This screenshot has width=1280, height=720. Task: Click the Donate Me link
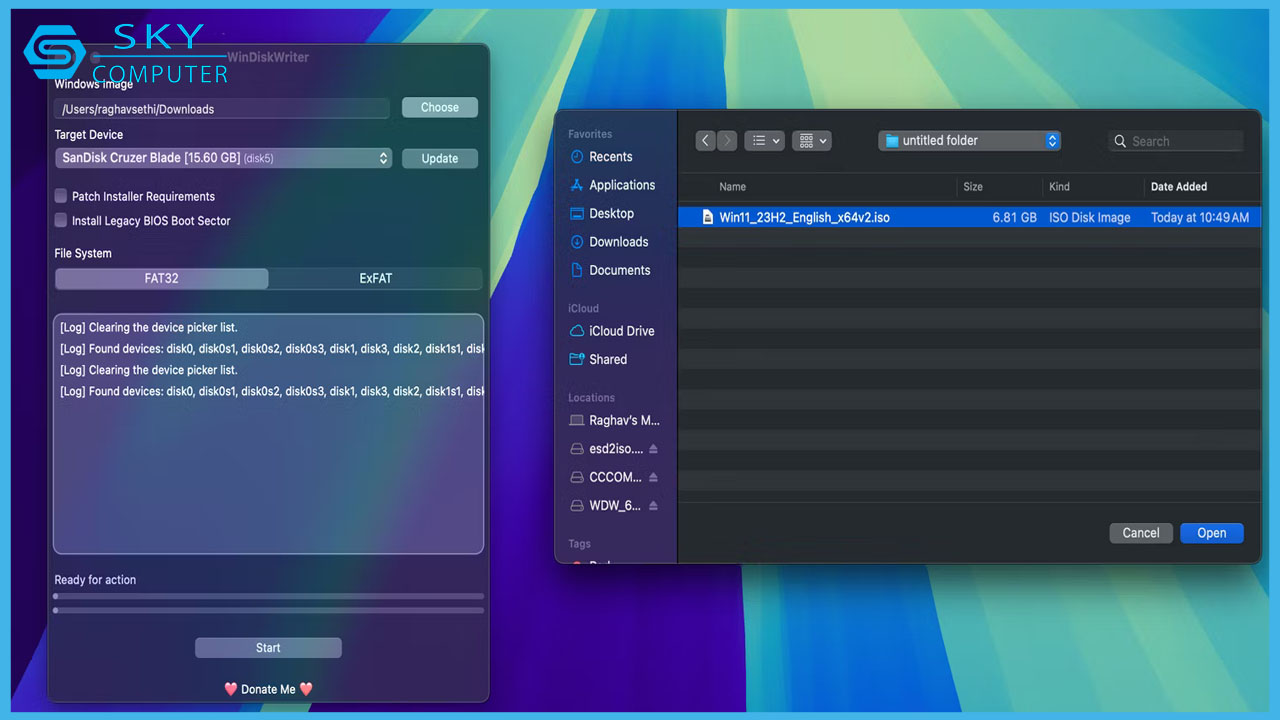268,689
